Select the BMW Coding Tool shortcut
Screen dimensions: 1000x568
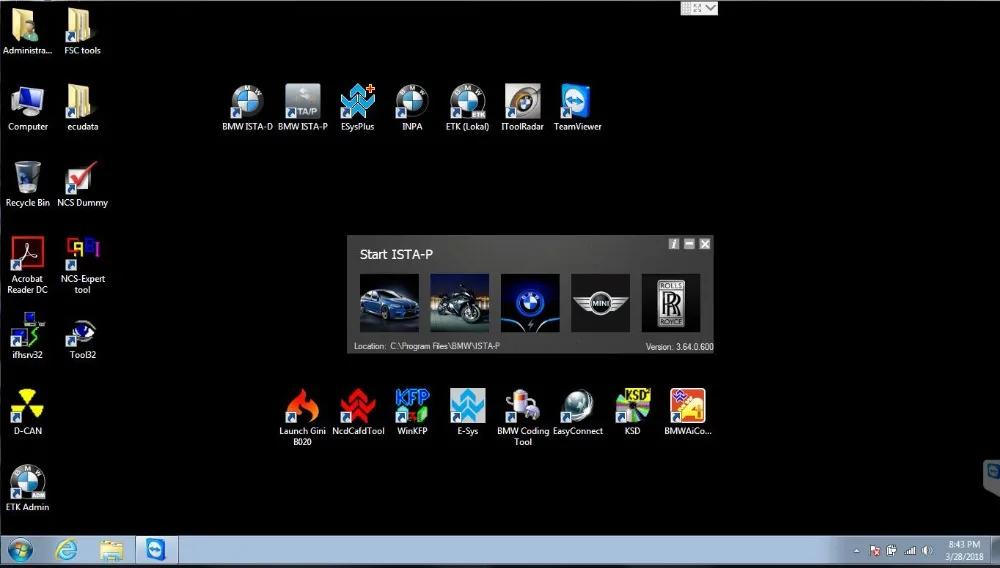pyautogui.click(x=522, y=418)
